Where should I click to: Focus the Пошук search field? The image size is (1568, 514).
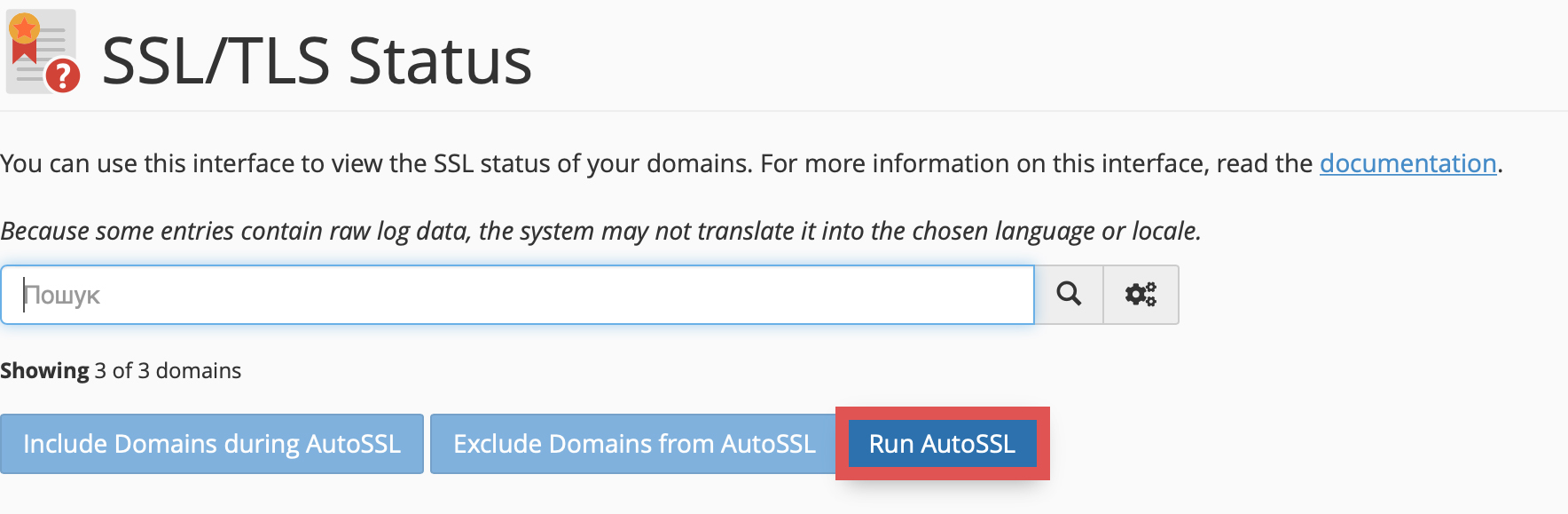click(x=517, y=295)
